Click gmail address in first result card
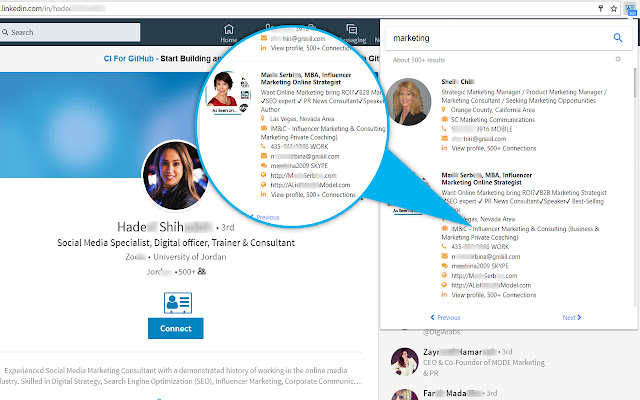This screenshot has width=640, height=400. 479,139
